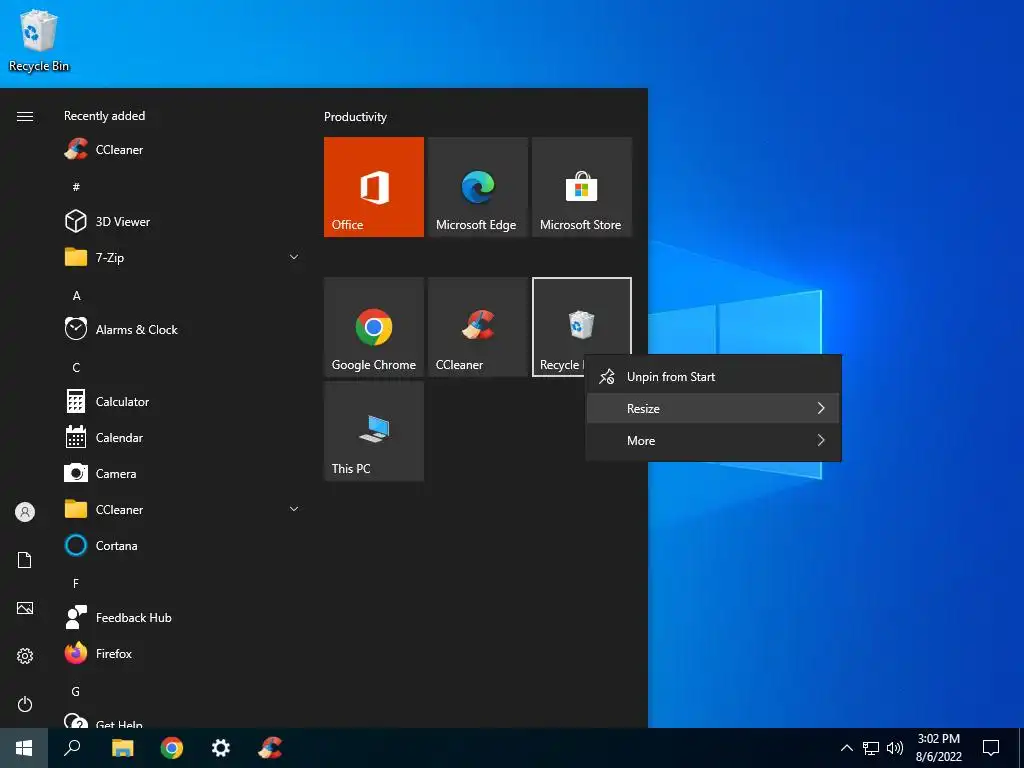Image resolution: width=1024 pixels, height=768 pixels.
Task: Open the user account icon
Action: click(25, 512)
